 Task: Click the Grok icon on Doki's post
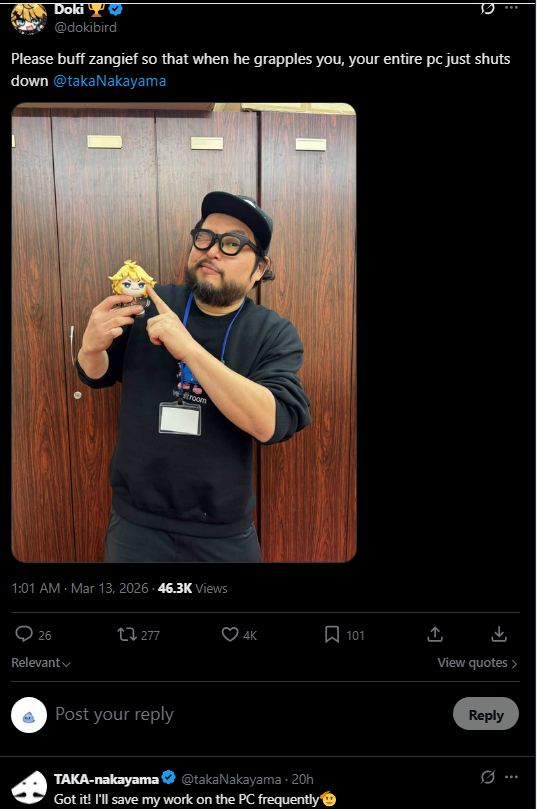[487, 8]
